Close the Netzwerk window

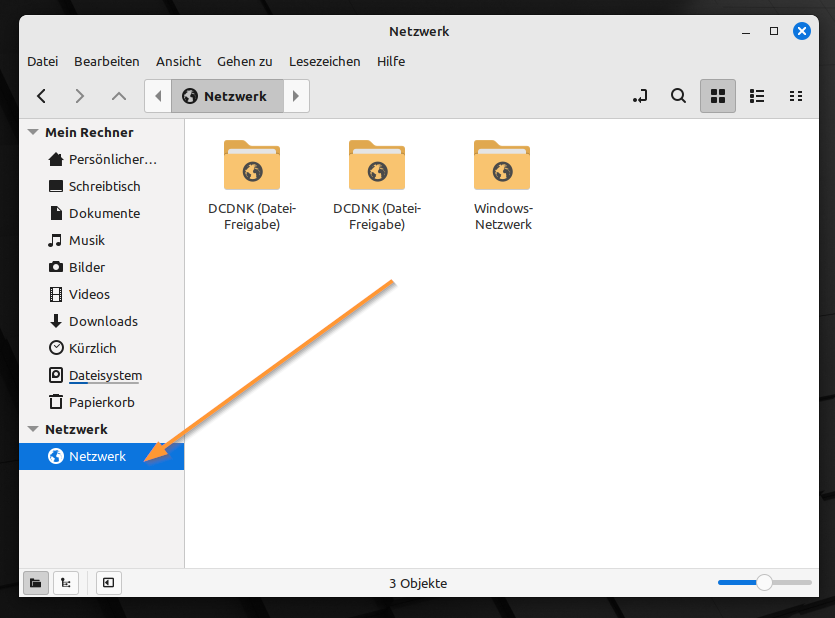tap(801, 31)
